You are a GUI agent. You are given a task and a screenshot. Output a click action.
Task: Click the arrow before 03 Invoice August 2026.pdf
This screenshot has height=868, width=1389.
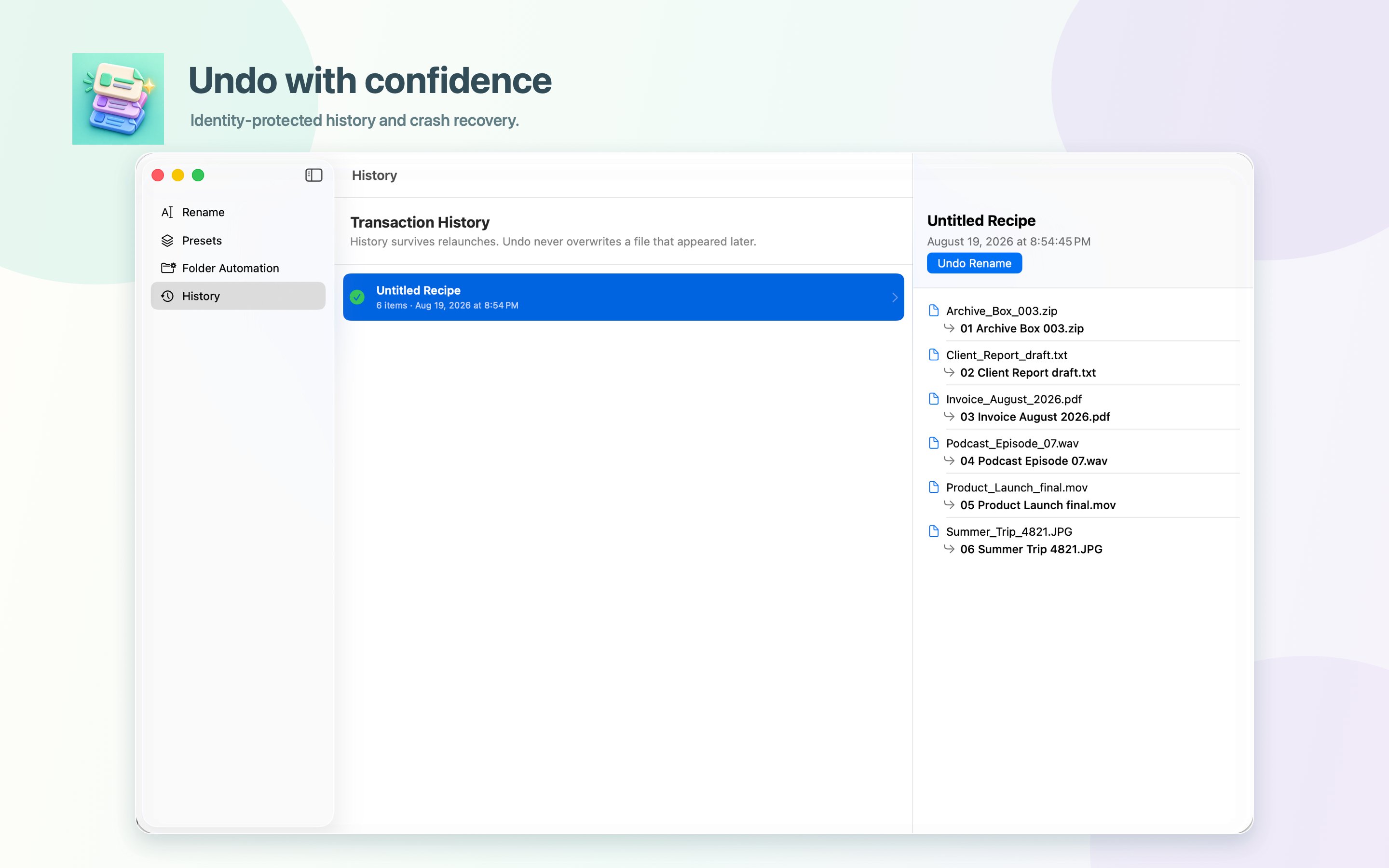(949, 416)
